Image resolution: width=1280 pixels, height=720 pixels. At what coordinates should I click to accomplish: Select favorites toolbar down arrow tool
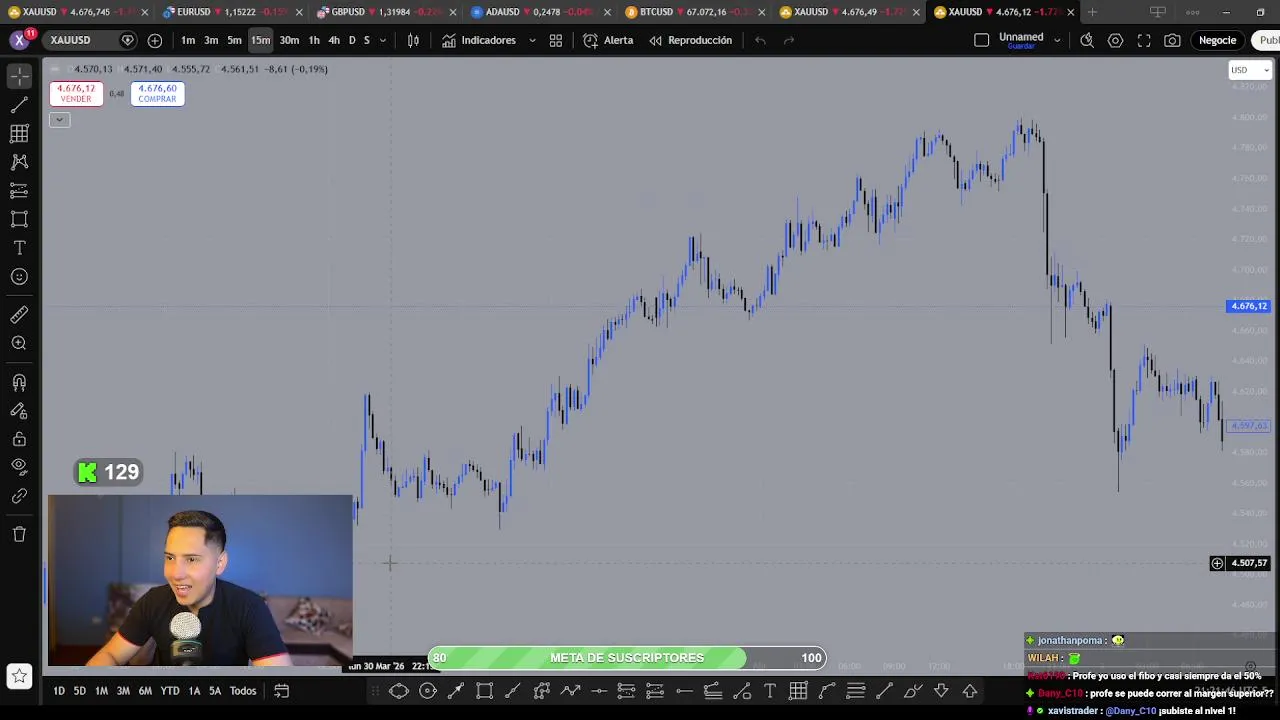click(x=941, y=691)
